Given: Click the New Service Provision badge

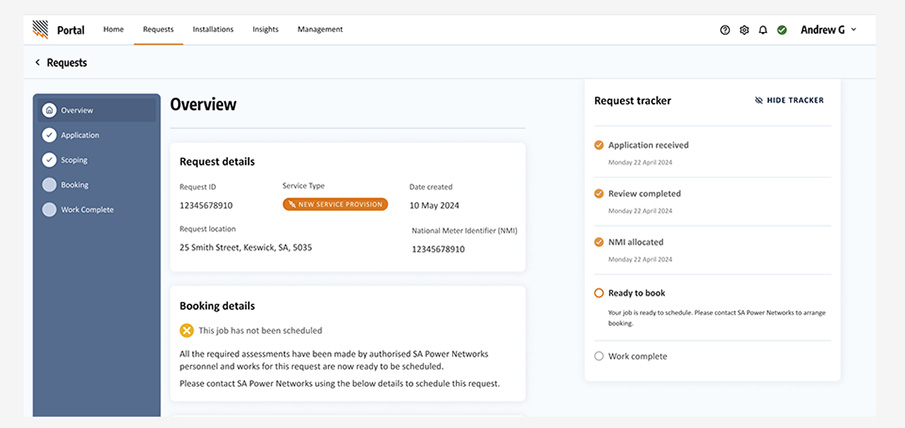Looking at the screenshot, I should coord(335,204).
